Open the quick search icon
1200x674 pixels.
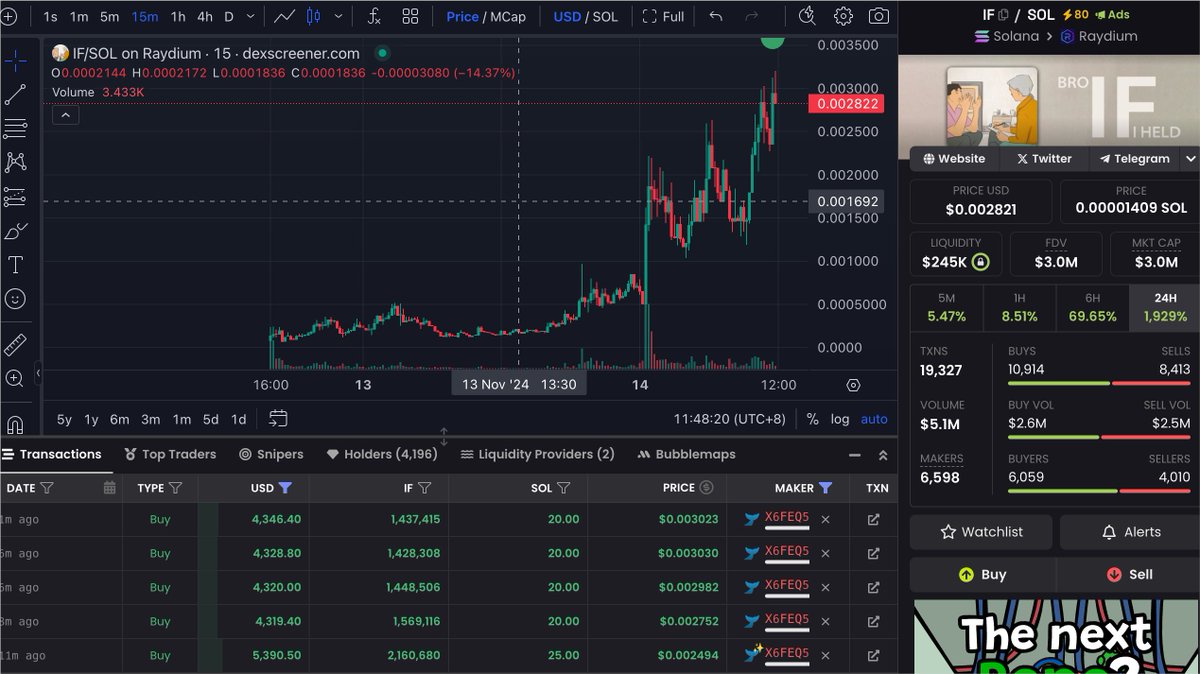808,16
